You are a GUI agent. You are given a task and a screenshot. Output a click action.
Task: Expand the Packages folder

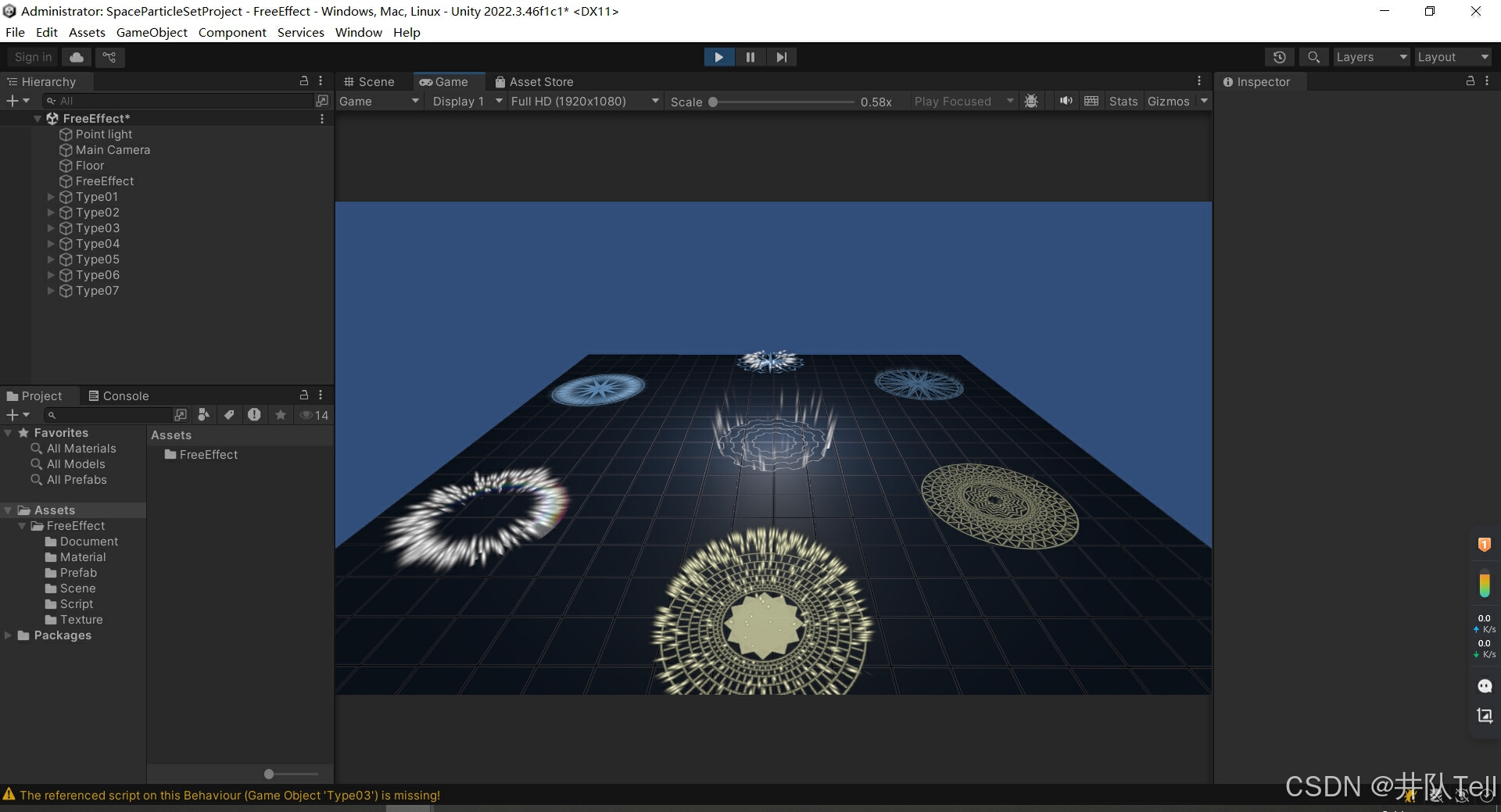point(8,635)
